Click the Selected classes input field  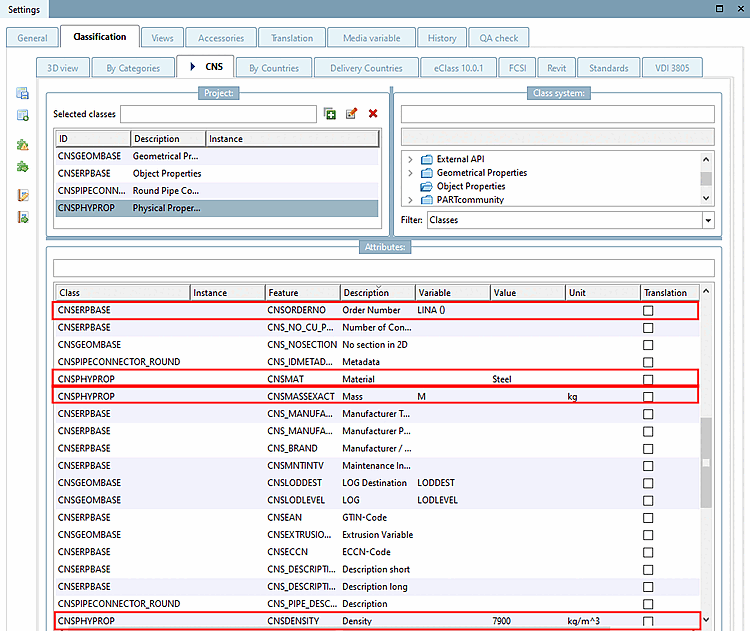(218, 115)
